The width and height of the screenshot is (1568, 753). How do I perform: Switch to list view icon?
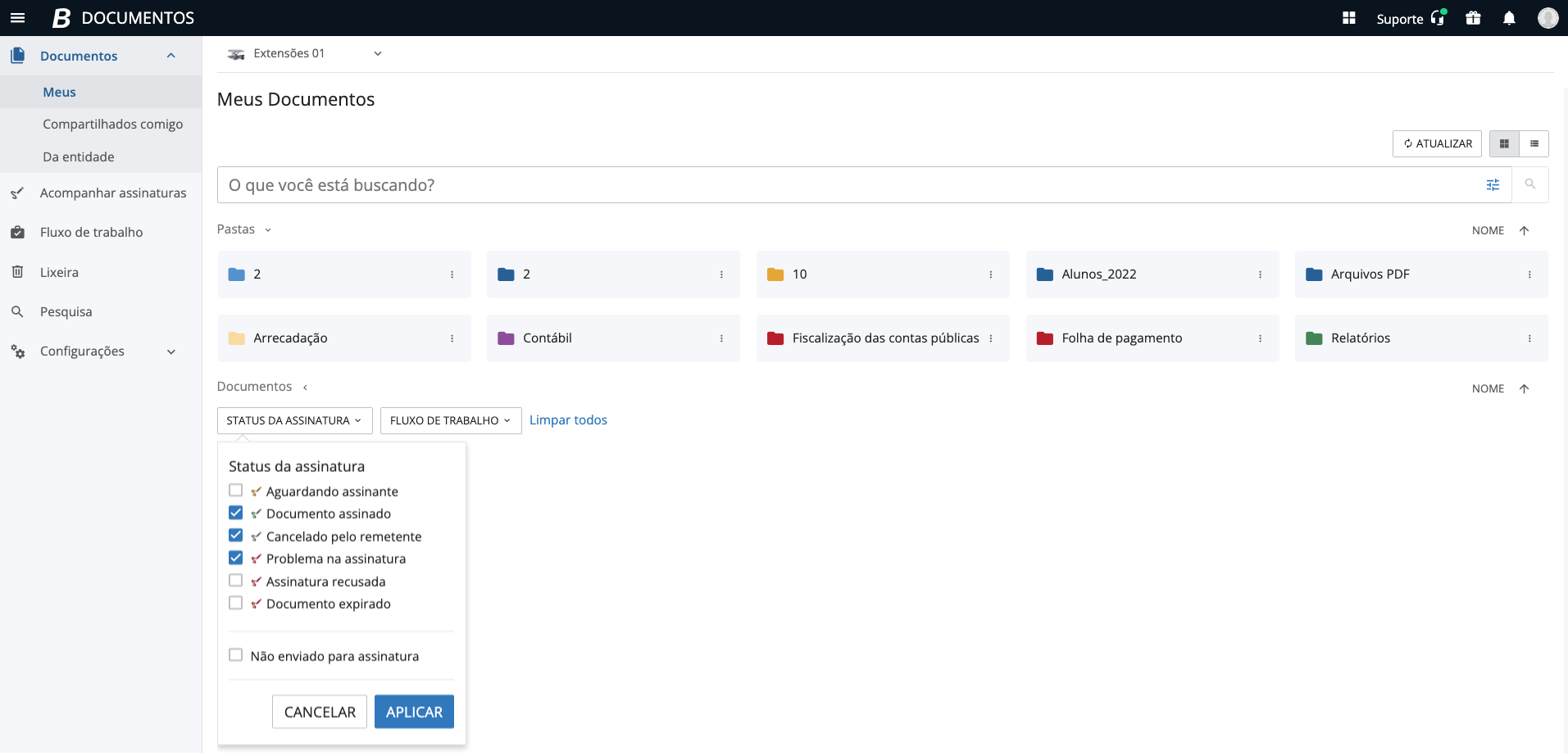point(1534,143)
